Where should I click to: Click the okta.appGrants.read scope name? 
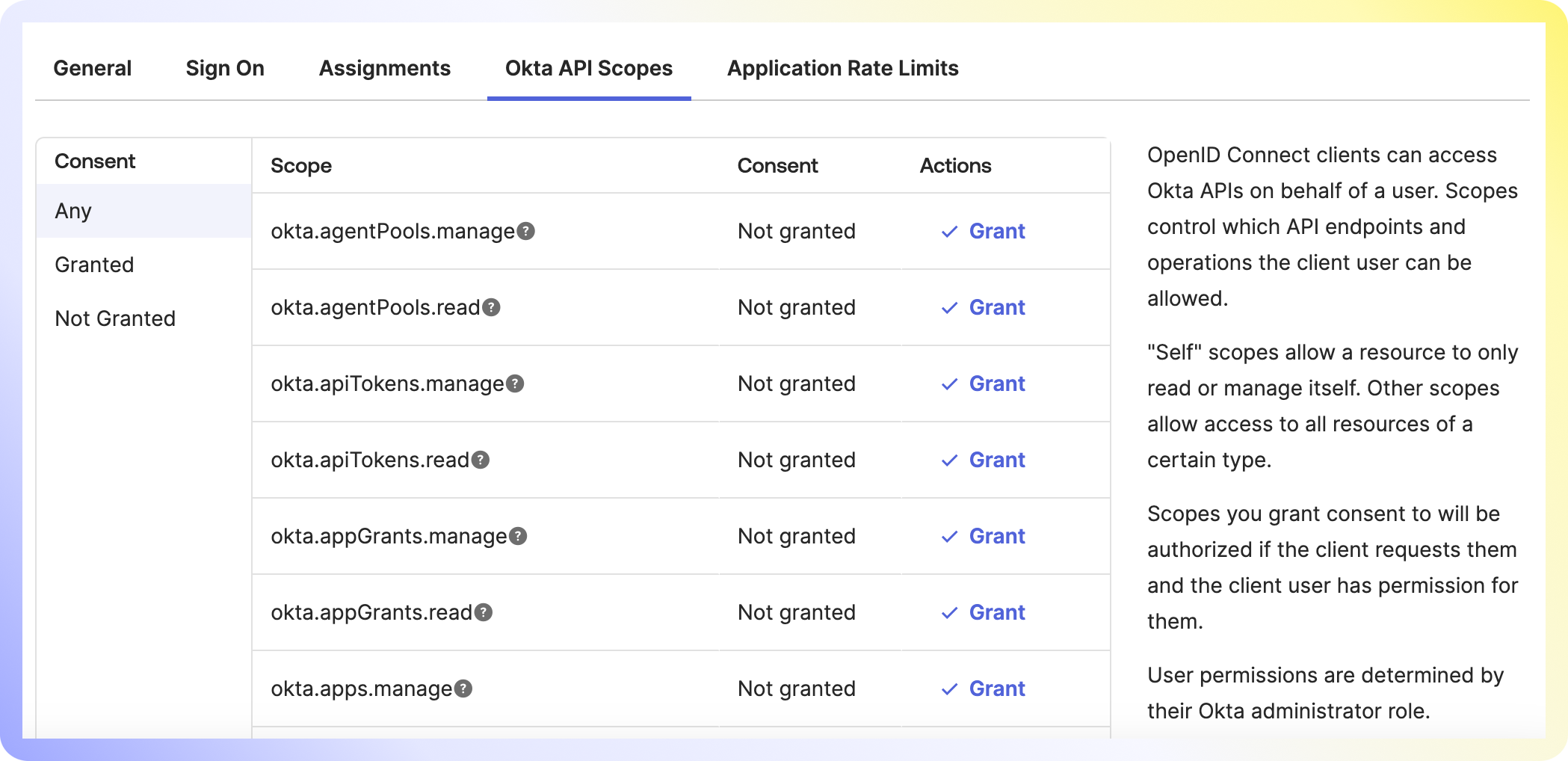click(x=371, y=613)
